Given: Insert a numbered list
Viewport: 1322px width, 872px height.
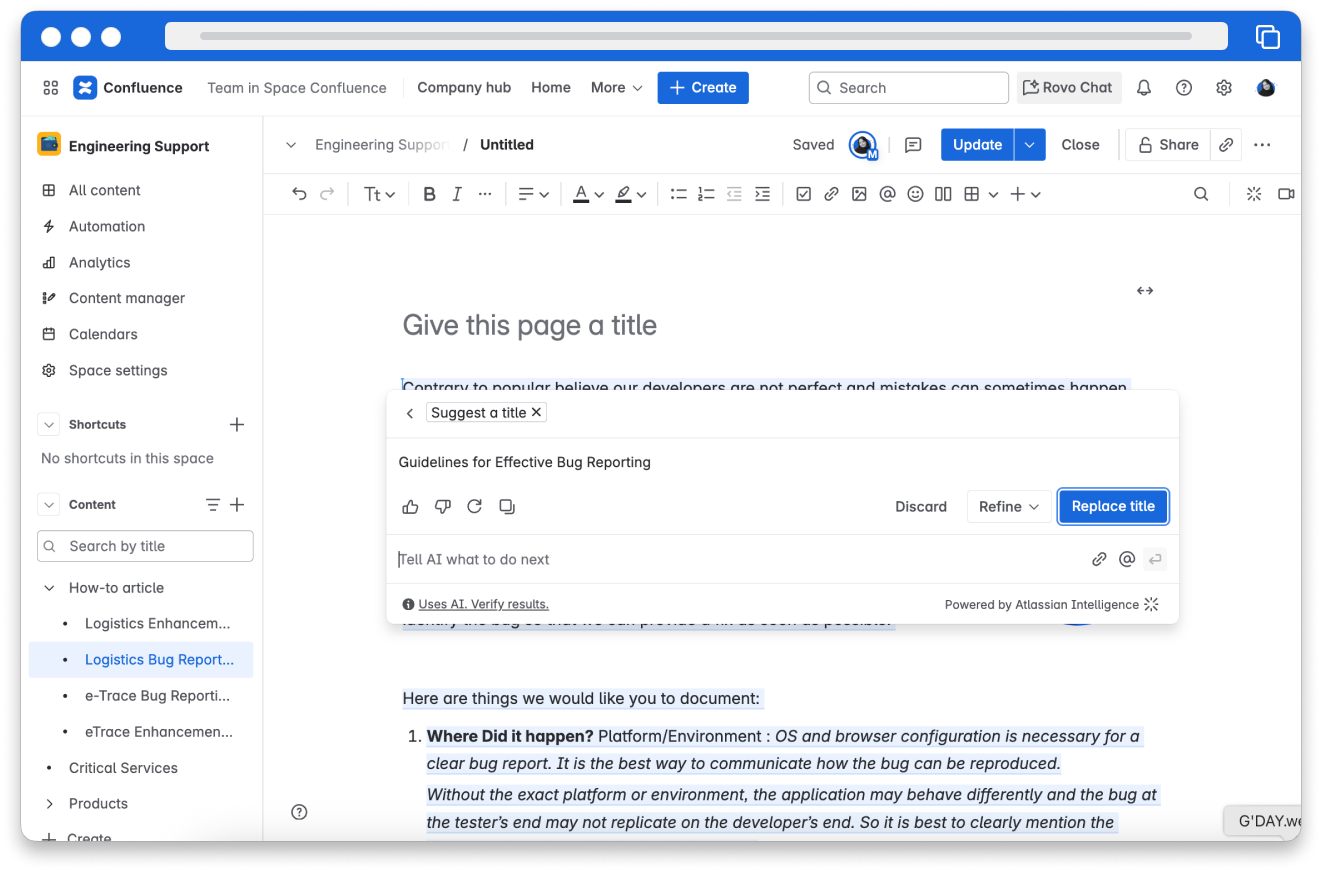Looking at the screenshot, I should point(706,195).
